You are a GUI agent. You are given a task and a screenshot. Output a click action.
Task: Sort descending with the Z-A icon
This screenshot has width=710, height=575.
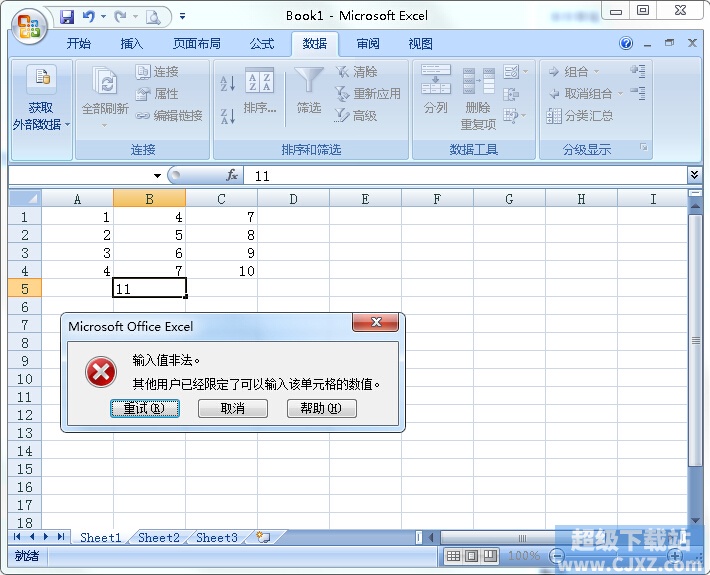click(x=228, y=116)
